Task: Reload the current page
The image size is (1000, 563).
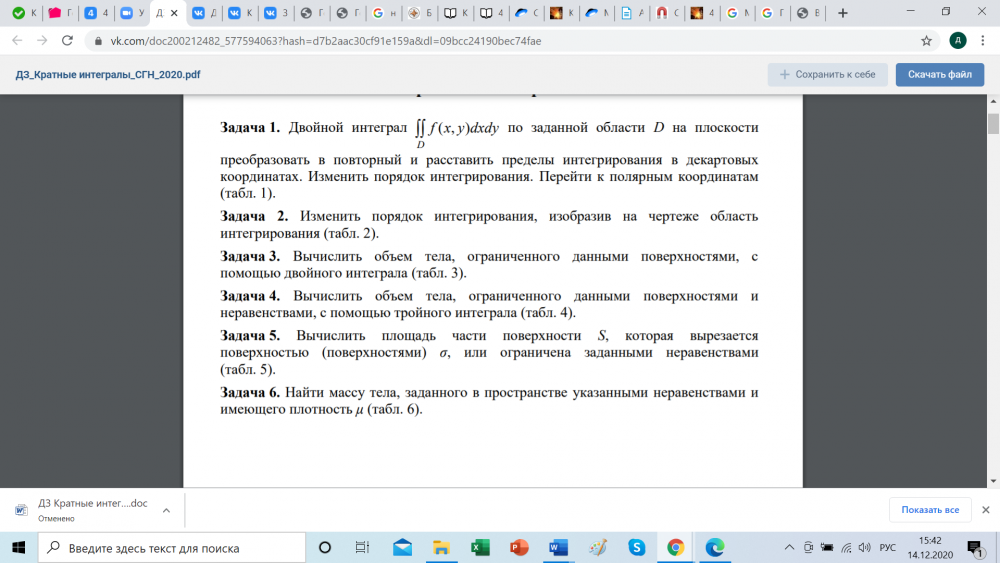Action: 67,41
